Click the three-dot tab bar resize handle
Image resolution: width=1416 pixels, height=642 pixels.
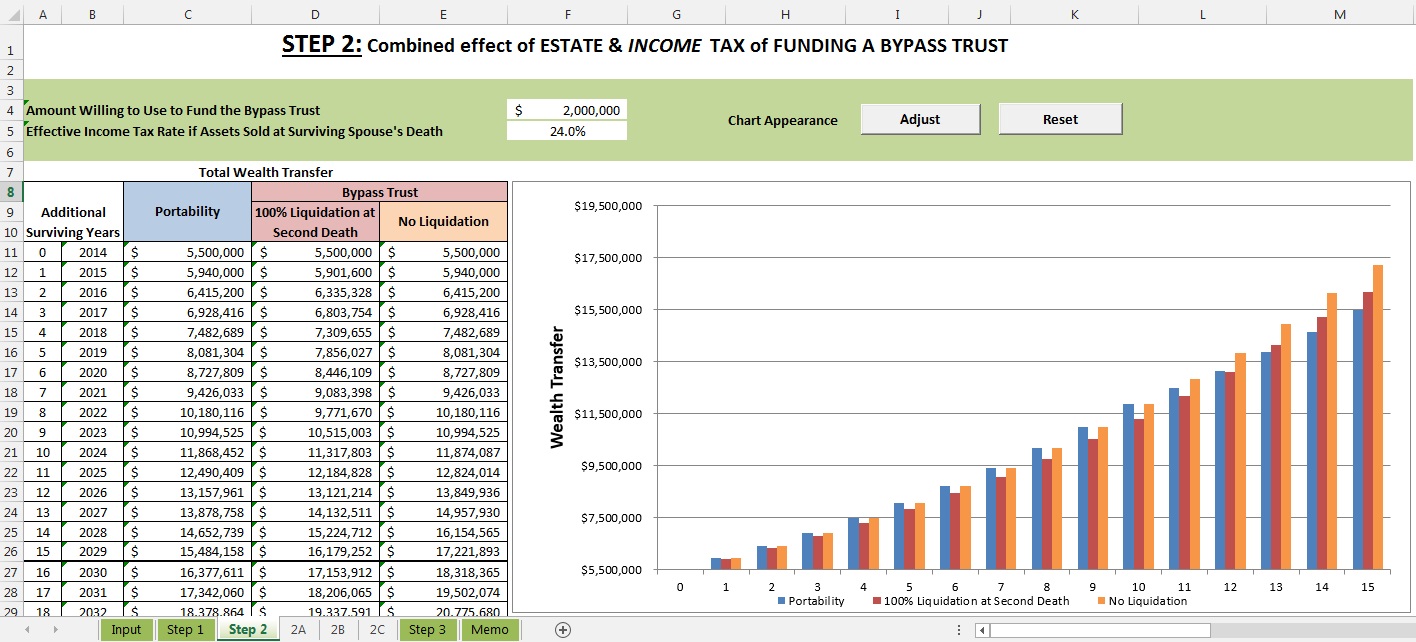click(958, 630)
